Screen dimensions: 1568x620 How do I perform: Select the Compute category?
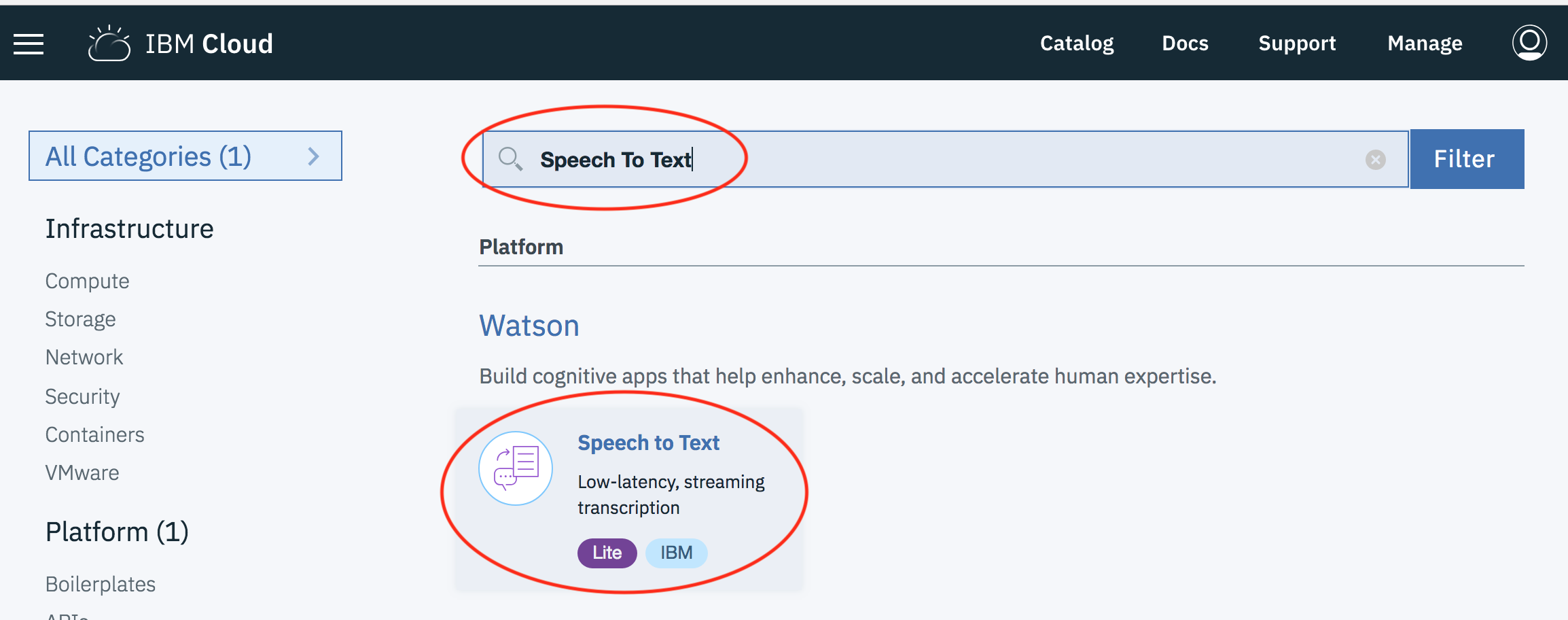point(87,281)
